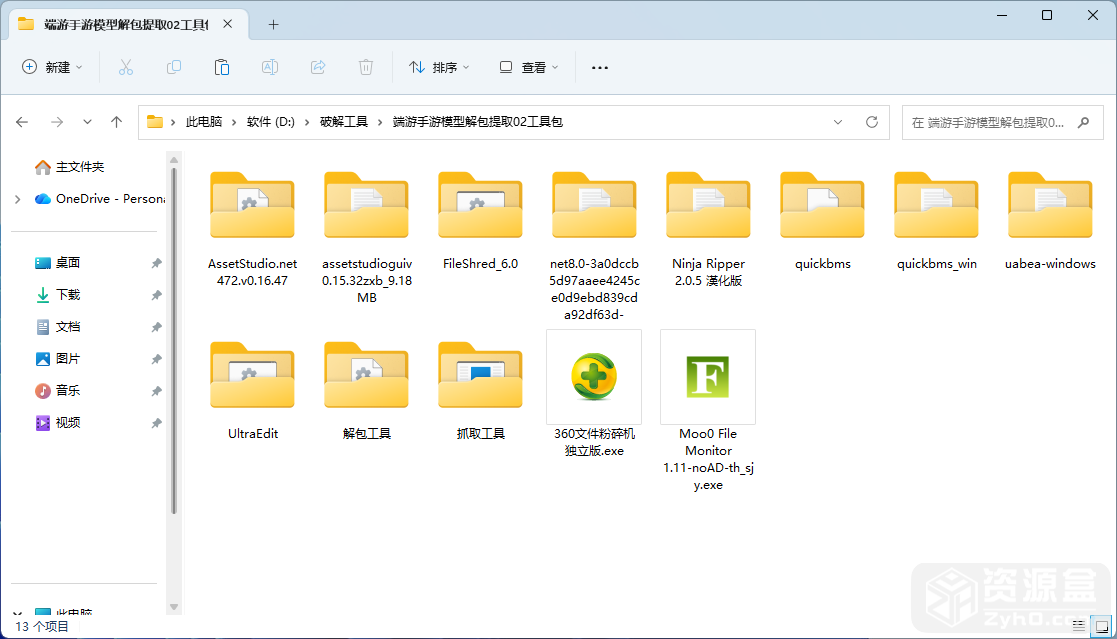Open Moo0 File Monitor executable
1117x639 pixels.
pyautogui.click(x=707, y=378)
